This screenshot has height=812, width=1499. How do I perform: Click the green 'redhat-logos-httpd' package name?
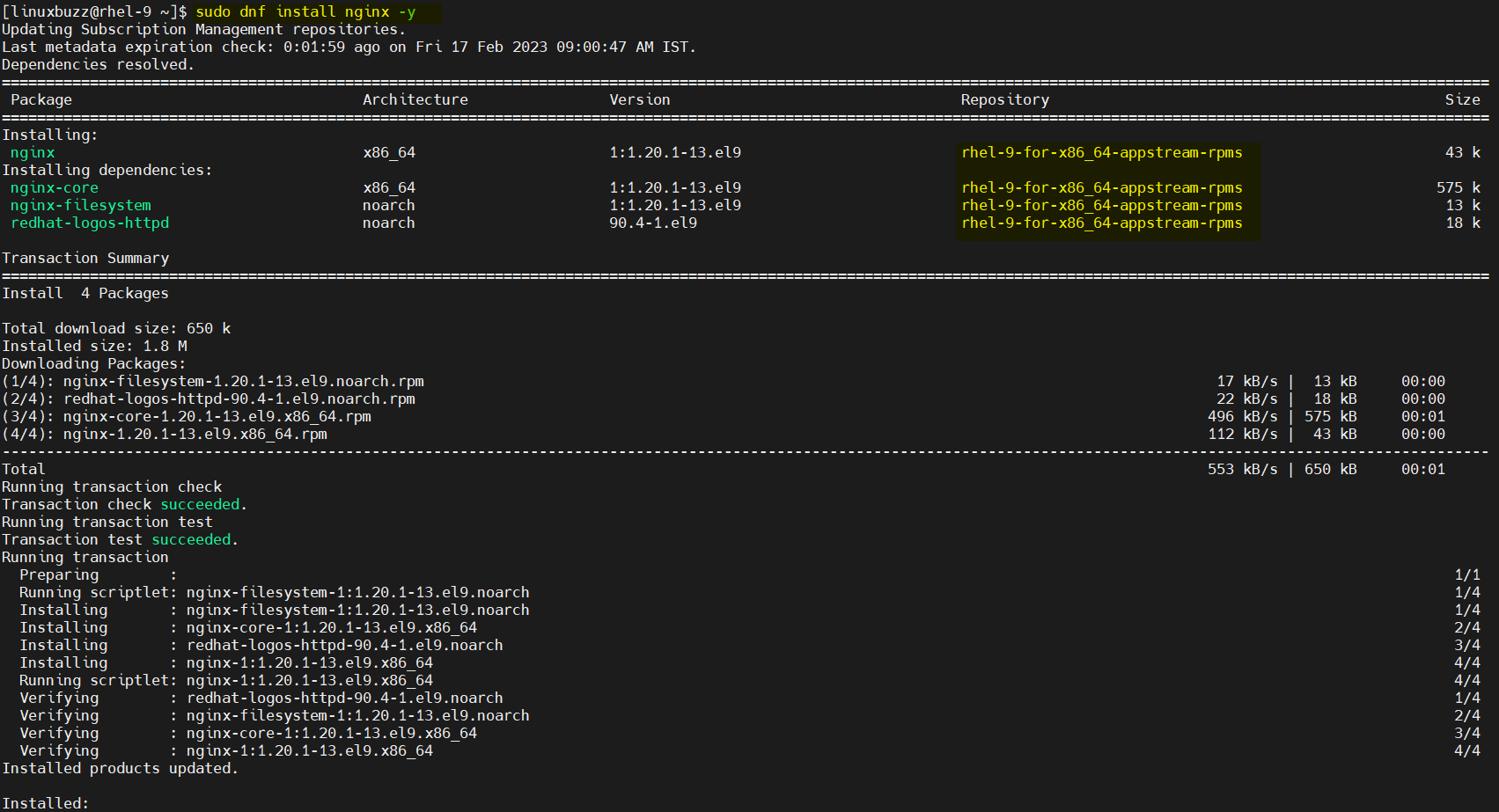[x=90, y=223]
